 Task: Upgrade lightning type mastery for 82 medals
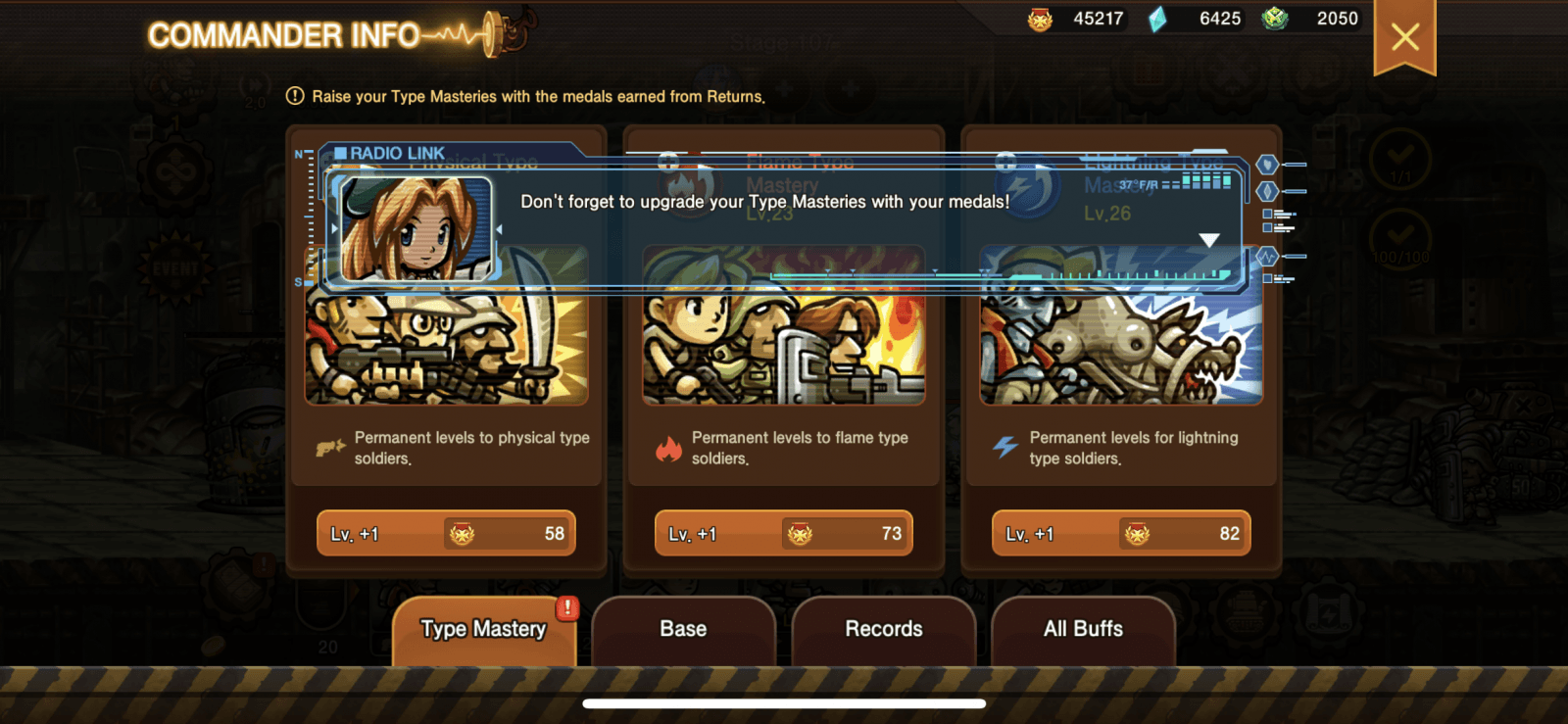point(1121,534)
